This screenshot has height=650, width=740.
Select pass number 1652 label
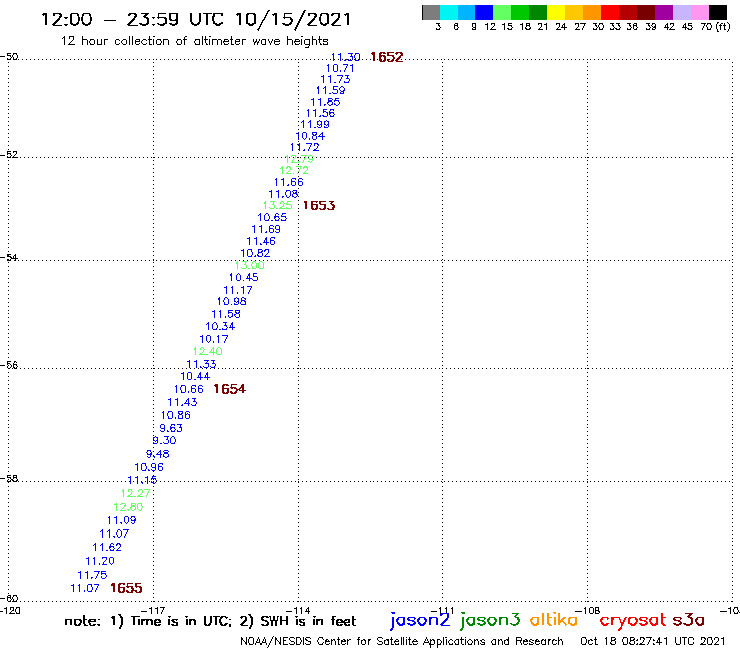(x=387, y=57)
